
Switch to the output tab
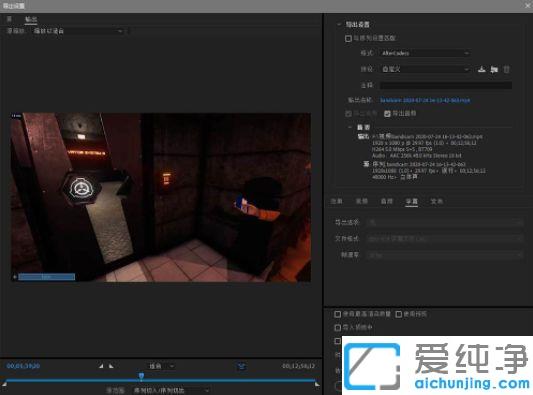point(31,19)
